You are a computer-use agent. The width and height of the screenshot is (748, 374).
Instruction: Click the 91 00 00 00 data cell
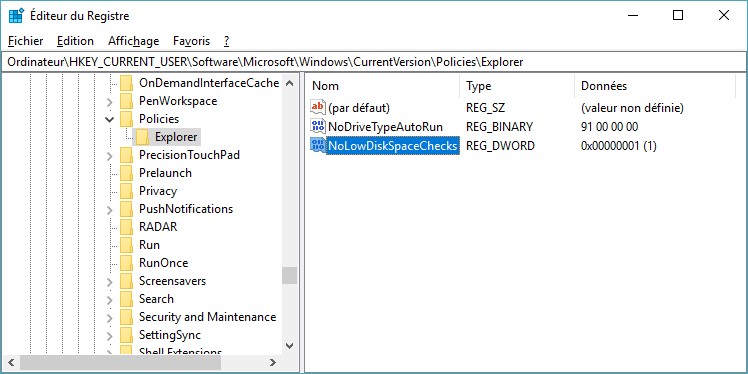(609, 127)
